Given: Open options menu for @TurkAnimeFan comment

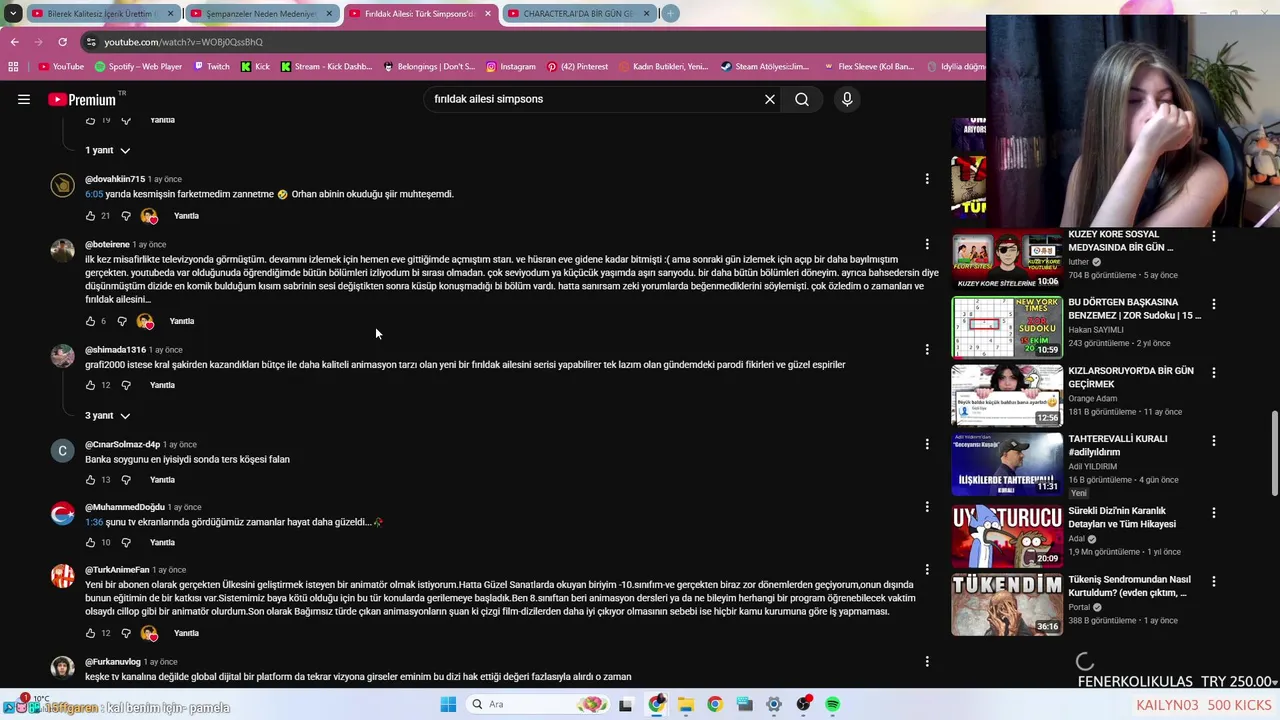Looking at the screenshot, I should [927, 569].
